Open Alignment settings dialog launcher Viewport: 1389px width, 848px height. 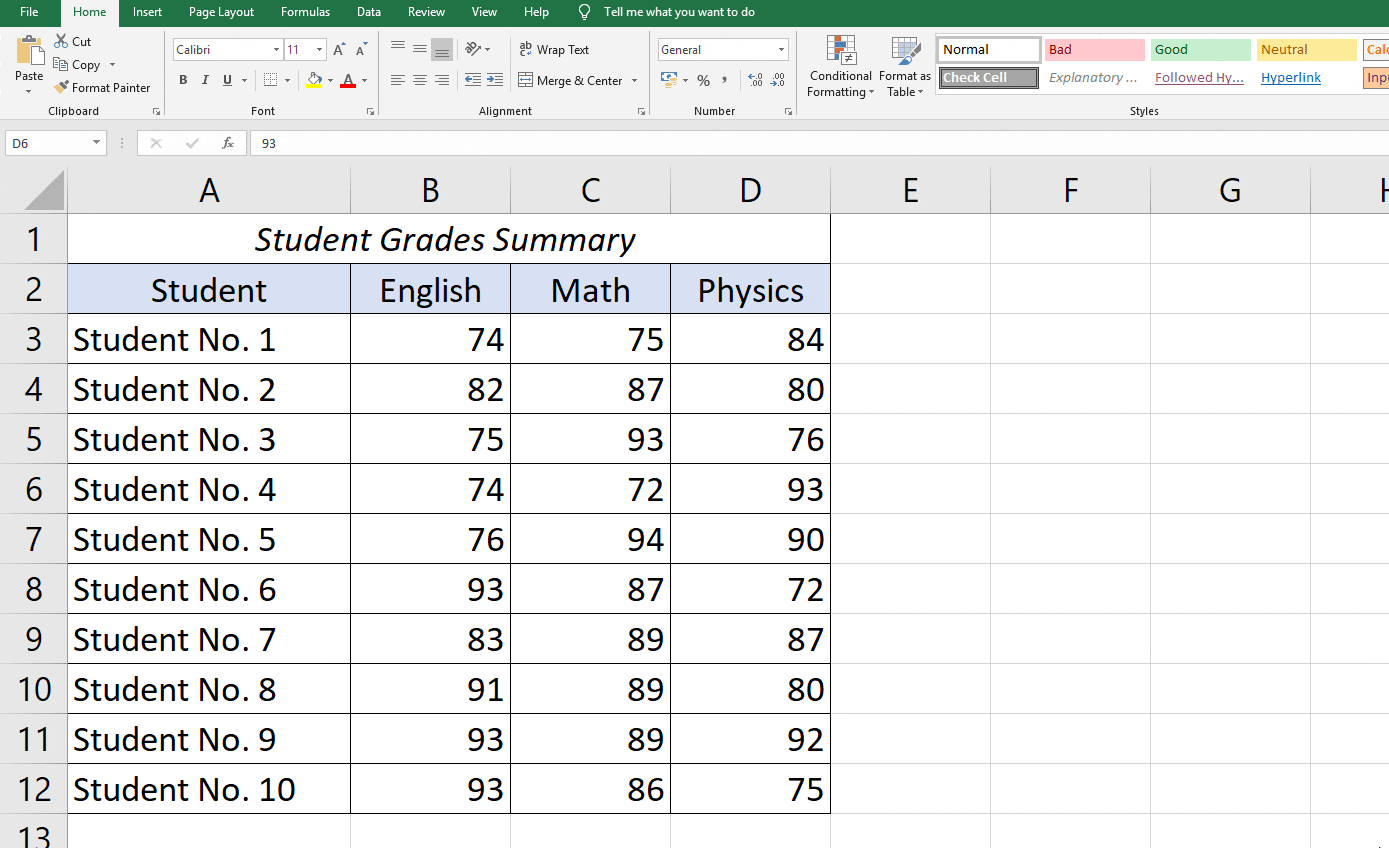pyautogui.click(x=641, y=111)
